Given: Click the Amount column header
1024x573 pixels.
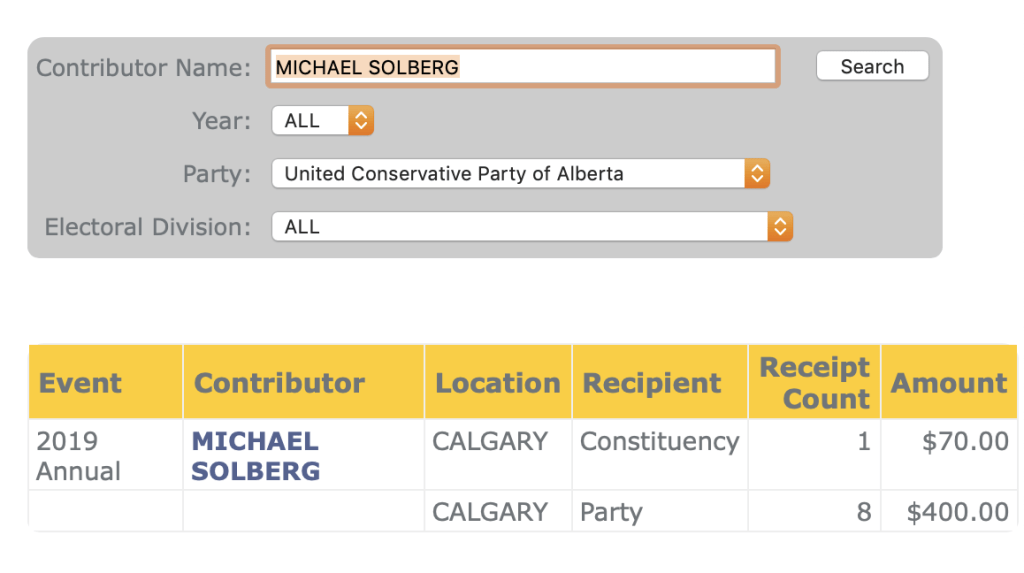Looking at the screenshot, I should (x=948, y=383).
